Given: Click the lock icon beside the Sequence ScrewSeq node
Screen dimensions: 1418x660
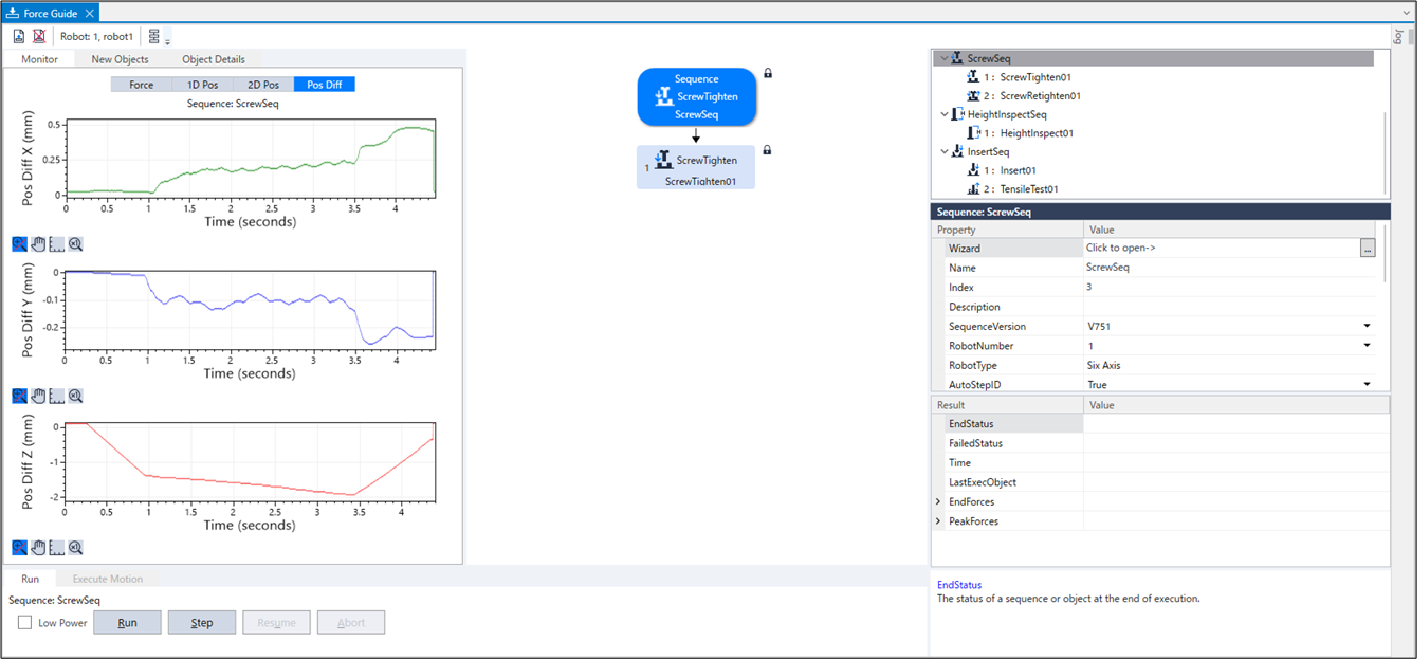Looking at the screenshot, I should pyautogui.click(x=768, y=73).
